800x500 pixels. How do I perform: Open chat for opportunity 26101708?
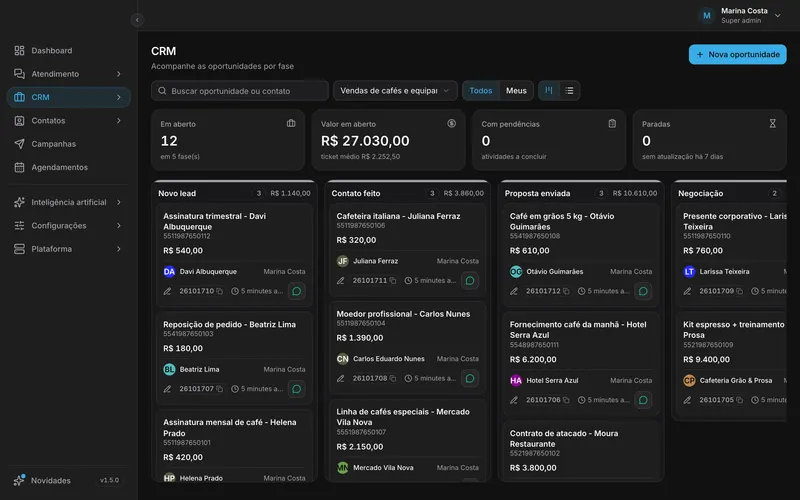click(470, 379)
